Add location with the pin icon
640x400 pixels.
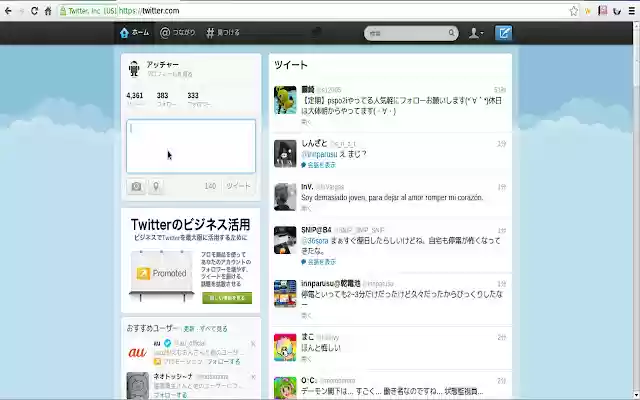156,187
